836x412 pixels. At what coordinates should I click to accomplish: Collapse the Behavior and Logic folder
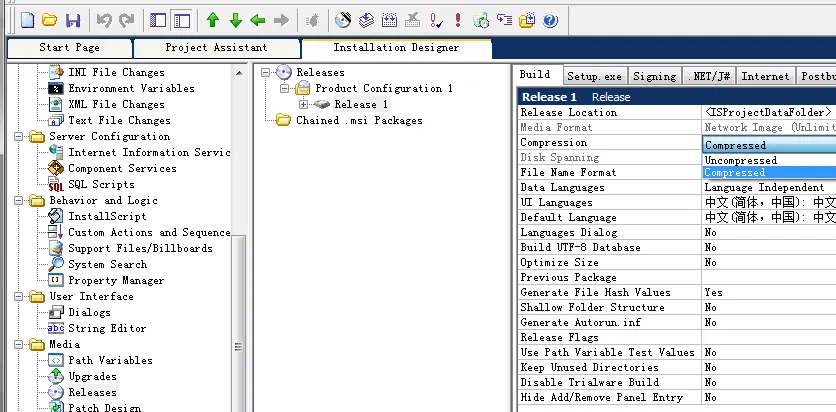coord(19,201)
